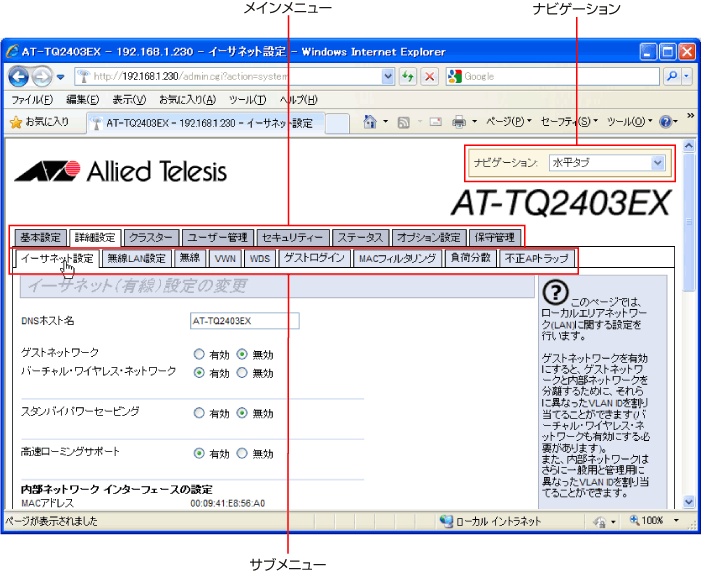
Task: Set バーチャル・ワイヤレス・ネットワーク to 無効
Action: (242, 373)
